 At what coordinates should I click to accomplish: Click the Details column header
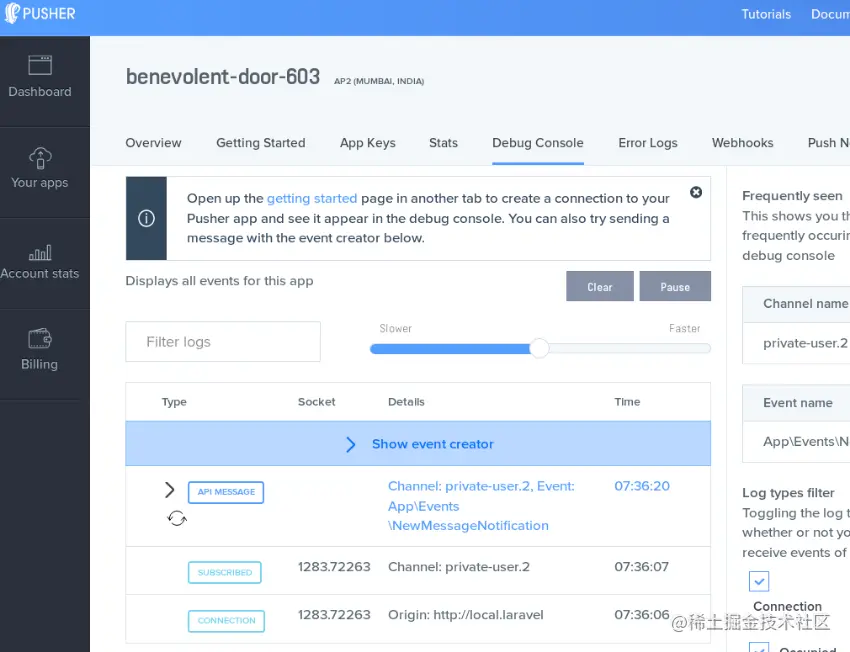406,402
